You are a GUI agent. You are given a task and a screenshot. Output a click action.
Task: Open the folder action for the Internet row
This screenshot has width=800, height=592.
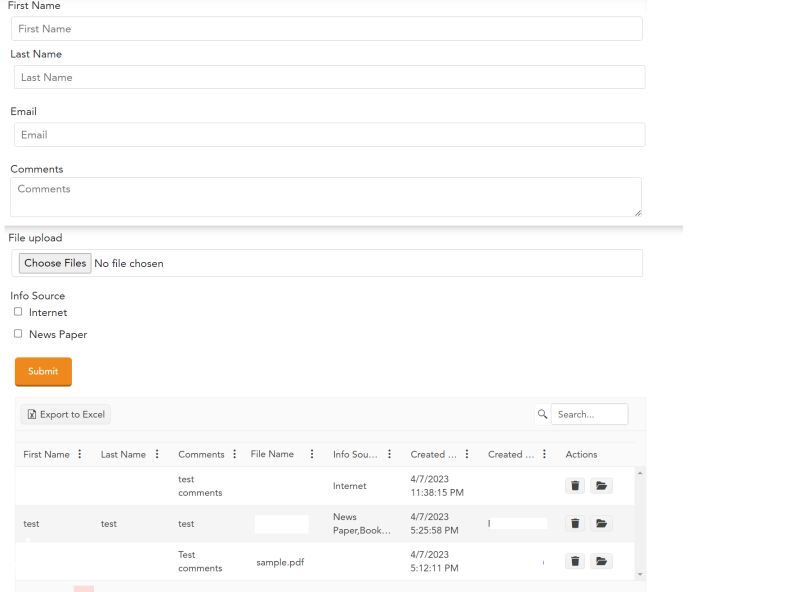point(601,485)
